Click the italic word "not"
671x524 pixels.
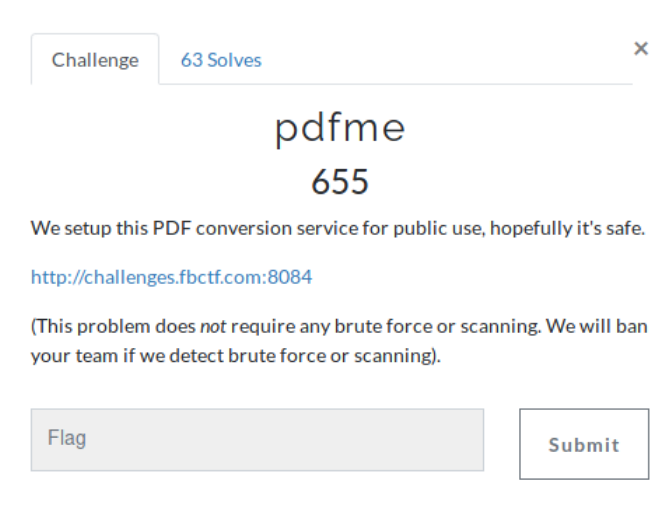[x=210, y=327]
